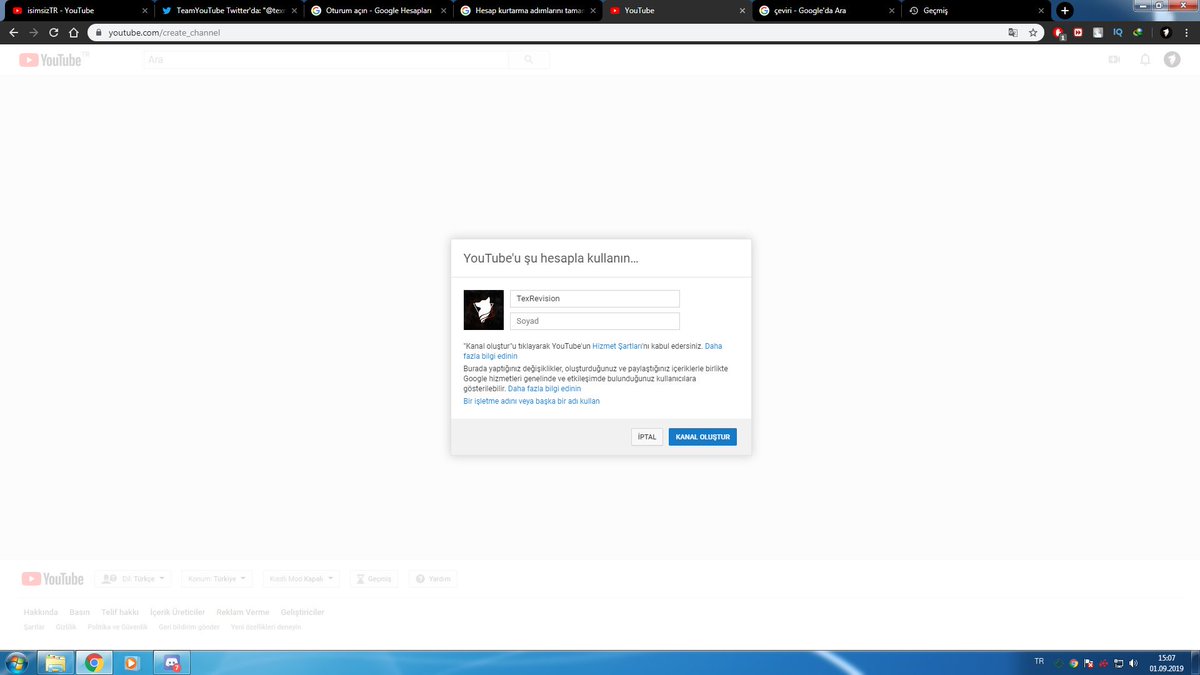Click the YouTube logo in footer

click(53, 578)
